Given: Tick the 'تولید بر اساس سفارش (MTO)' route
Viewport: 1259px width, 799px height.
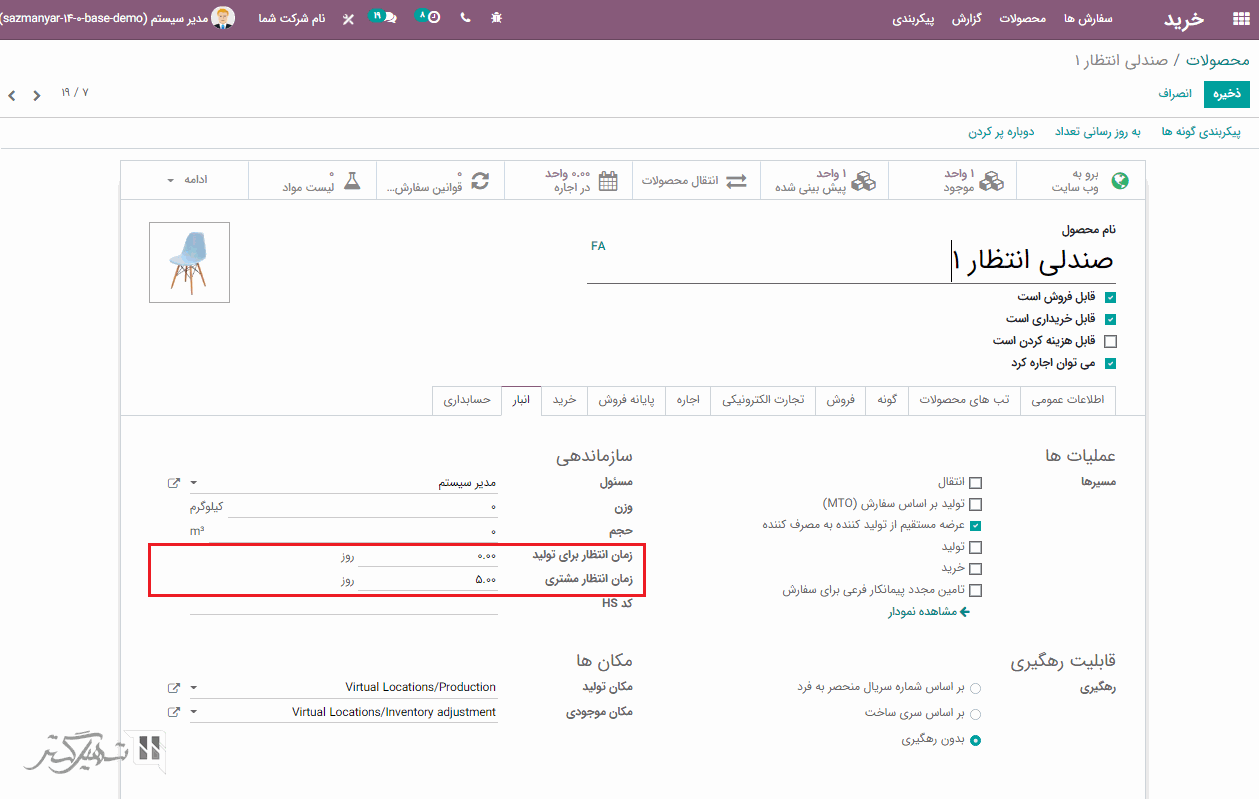Looking at the screenshot, I should coord(975,504).
